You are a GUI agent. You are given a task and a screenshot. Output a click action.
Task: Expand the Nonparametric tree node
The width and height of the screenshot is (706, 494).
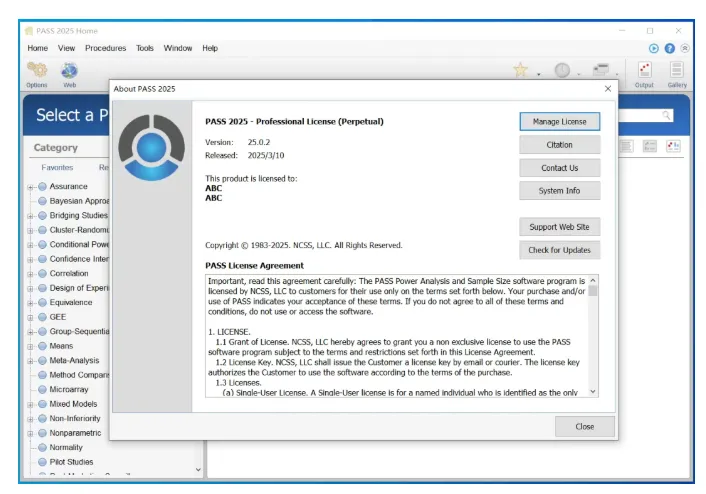[30, 434]
